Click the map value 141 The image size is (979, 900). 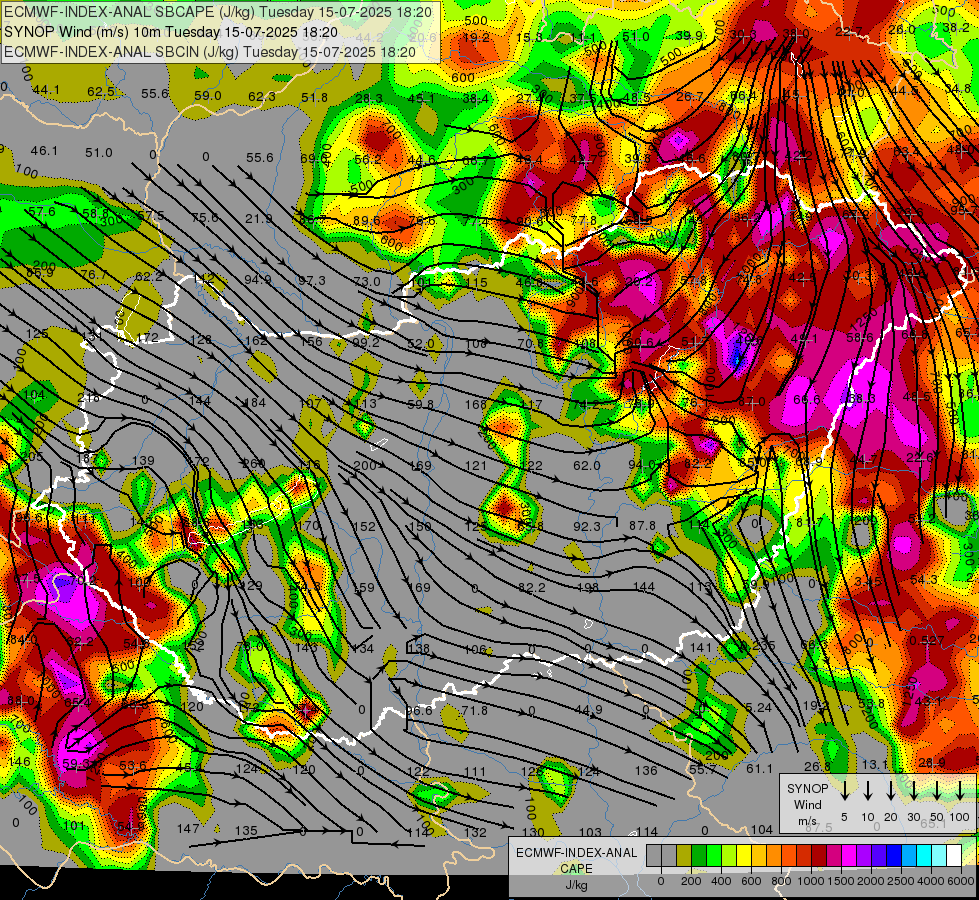coord(701,648)
